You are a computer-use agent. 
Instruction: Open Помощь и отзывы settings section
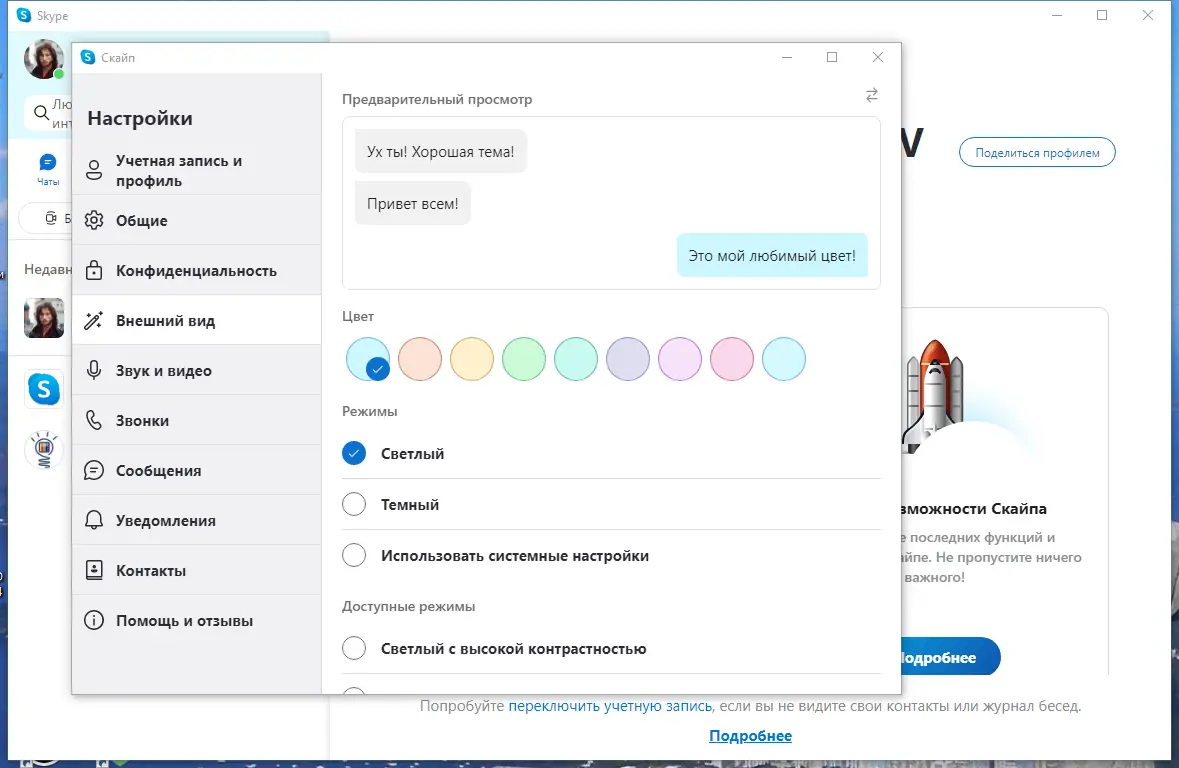[x=197, y=620]
